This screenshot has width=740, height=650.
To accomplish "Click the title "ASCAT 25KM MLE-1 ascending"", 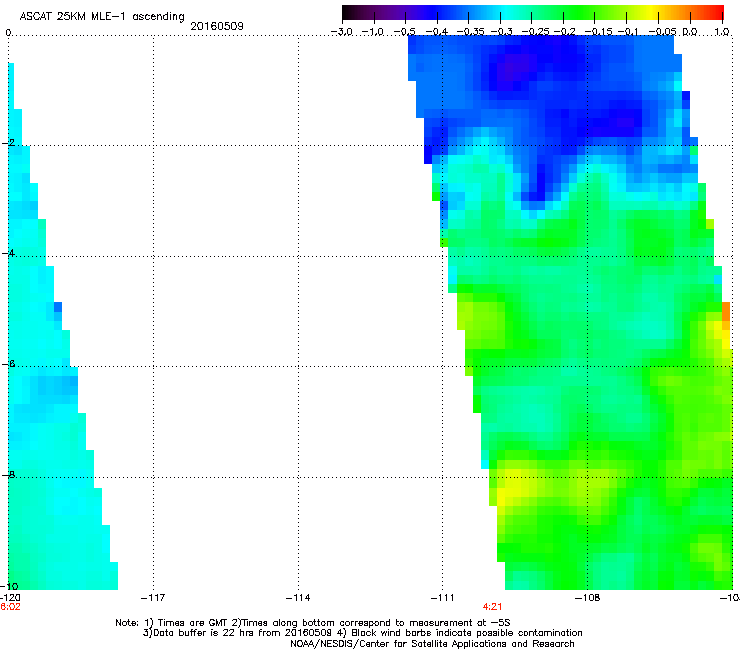I will click(102, 17).
